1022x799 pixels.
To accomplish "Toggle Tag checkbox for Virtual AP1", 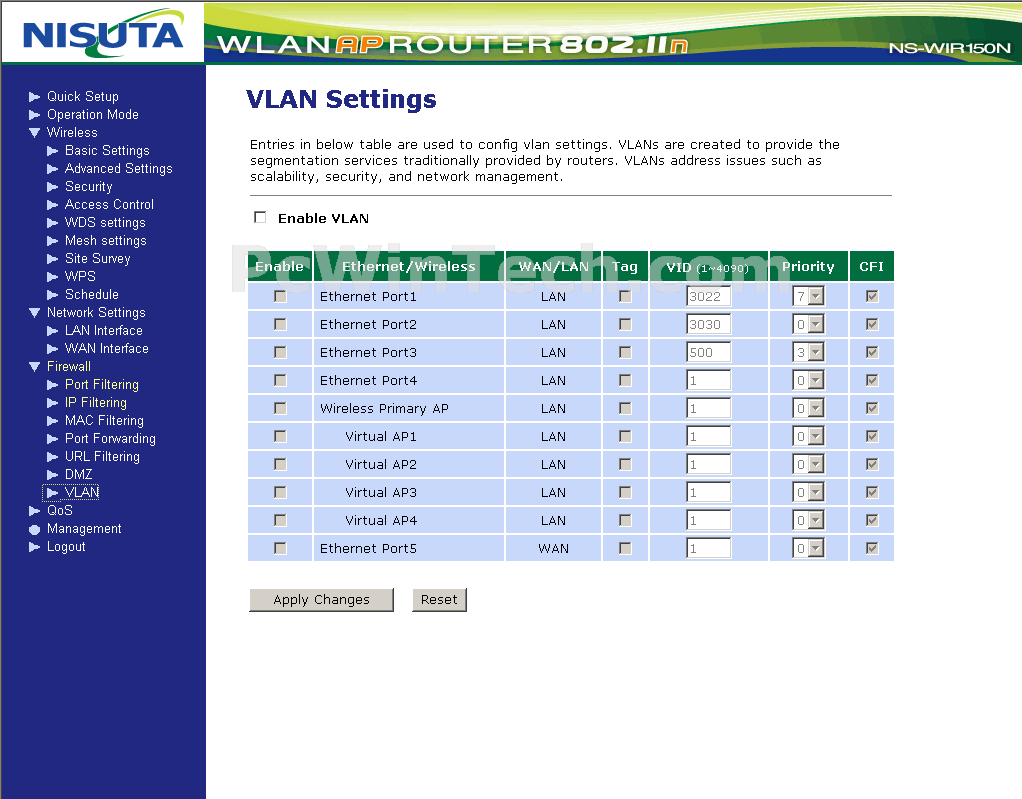I will pyautogui.click(x=625, y=436).
